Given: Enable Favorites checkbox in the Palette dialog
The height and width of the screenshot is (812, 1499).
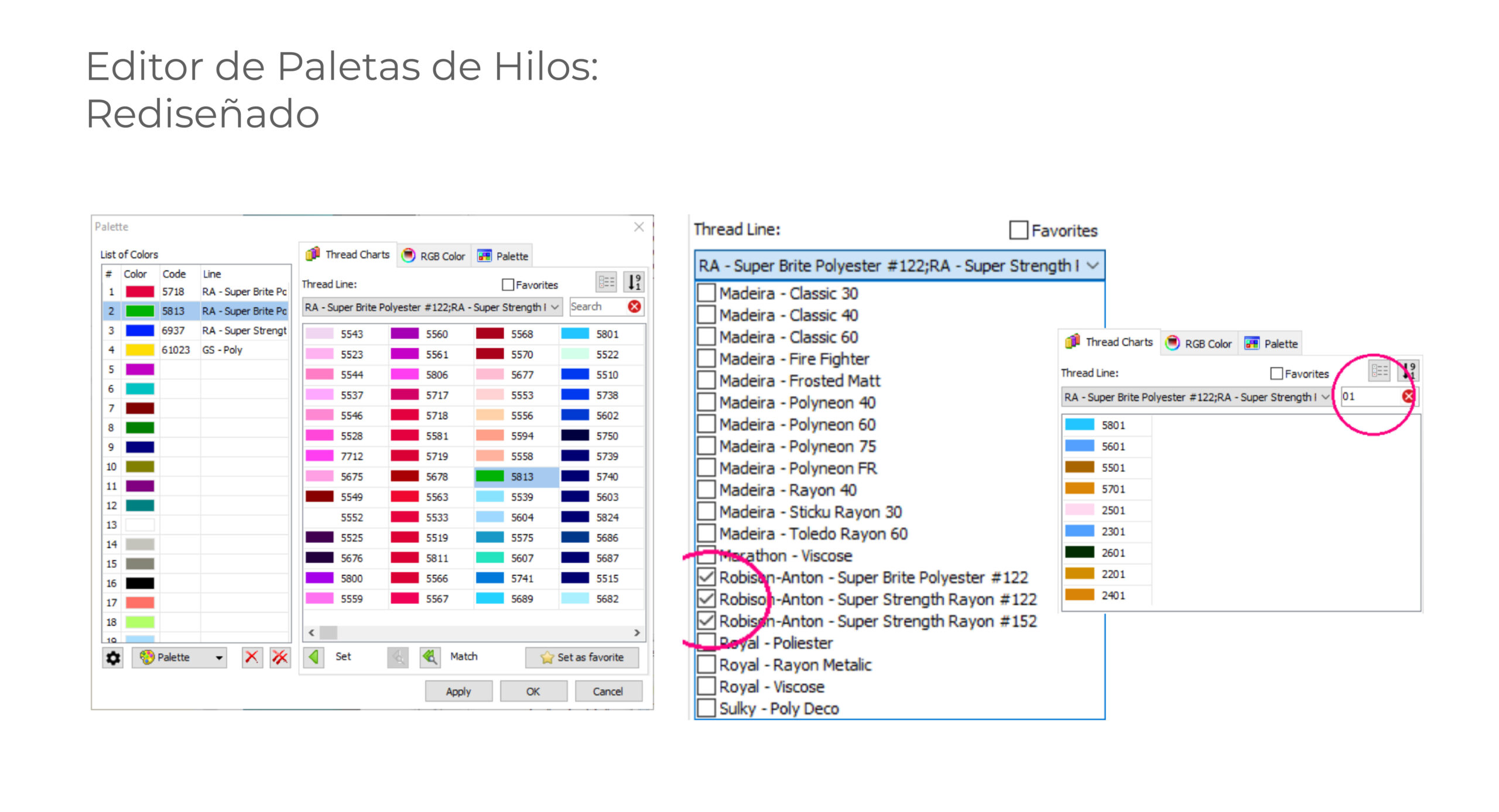Looking at the screenshot, I should (508, 285).
